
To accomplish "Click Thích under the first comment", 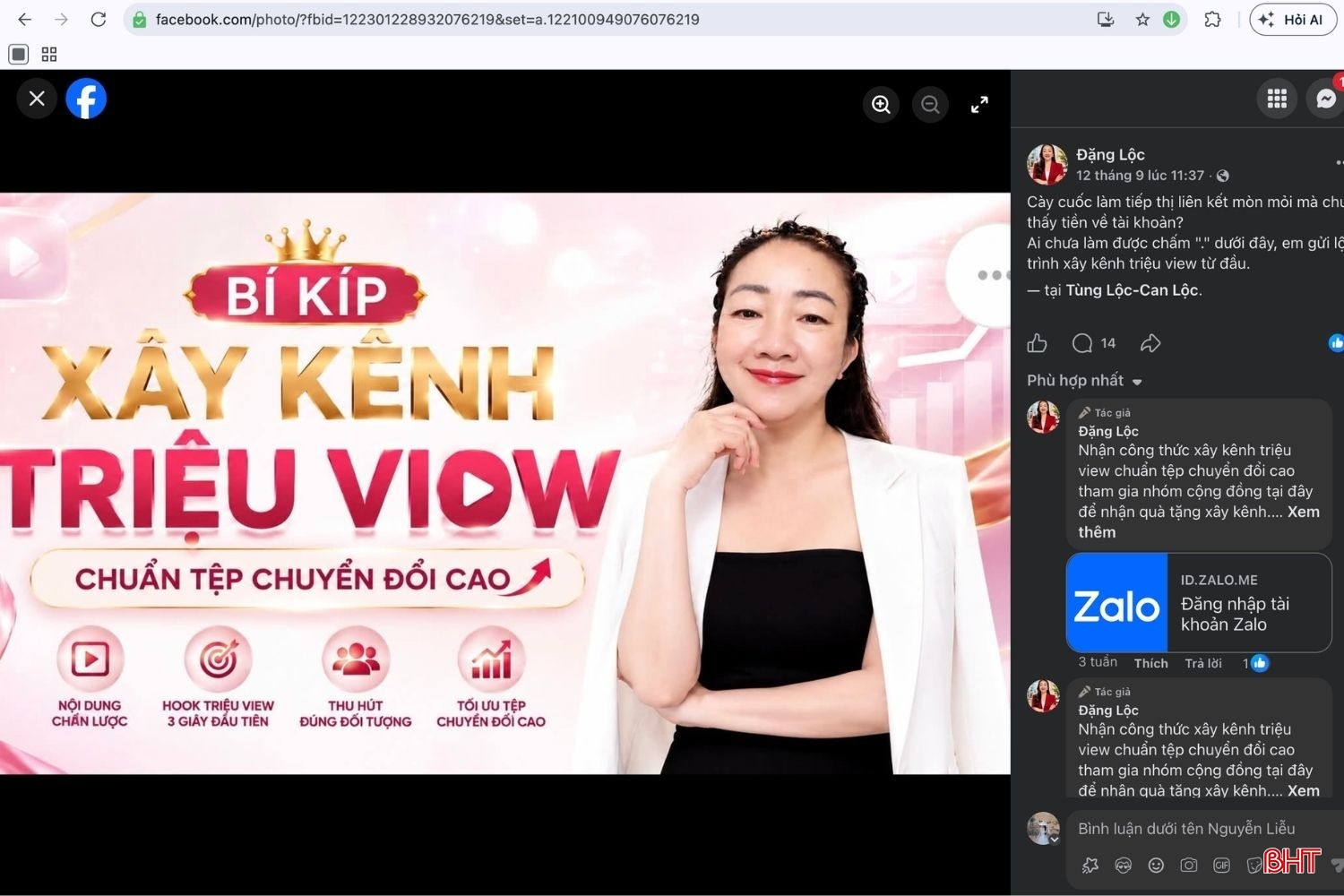I will [x=1150, y=663].
